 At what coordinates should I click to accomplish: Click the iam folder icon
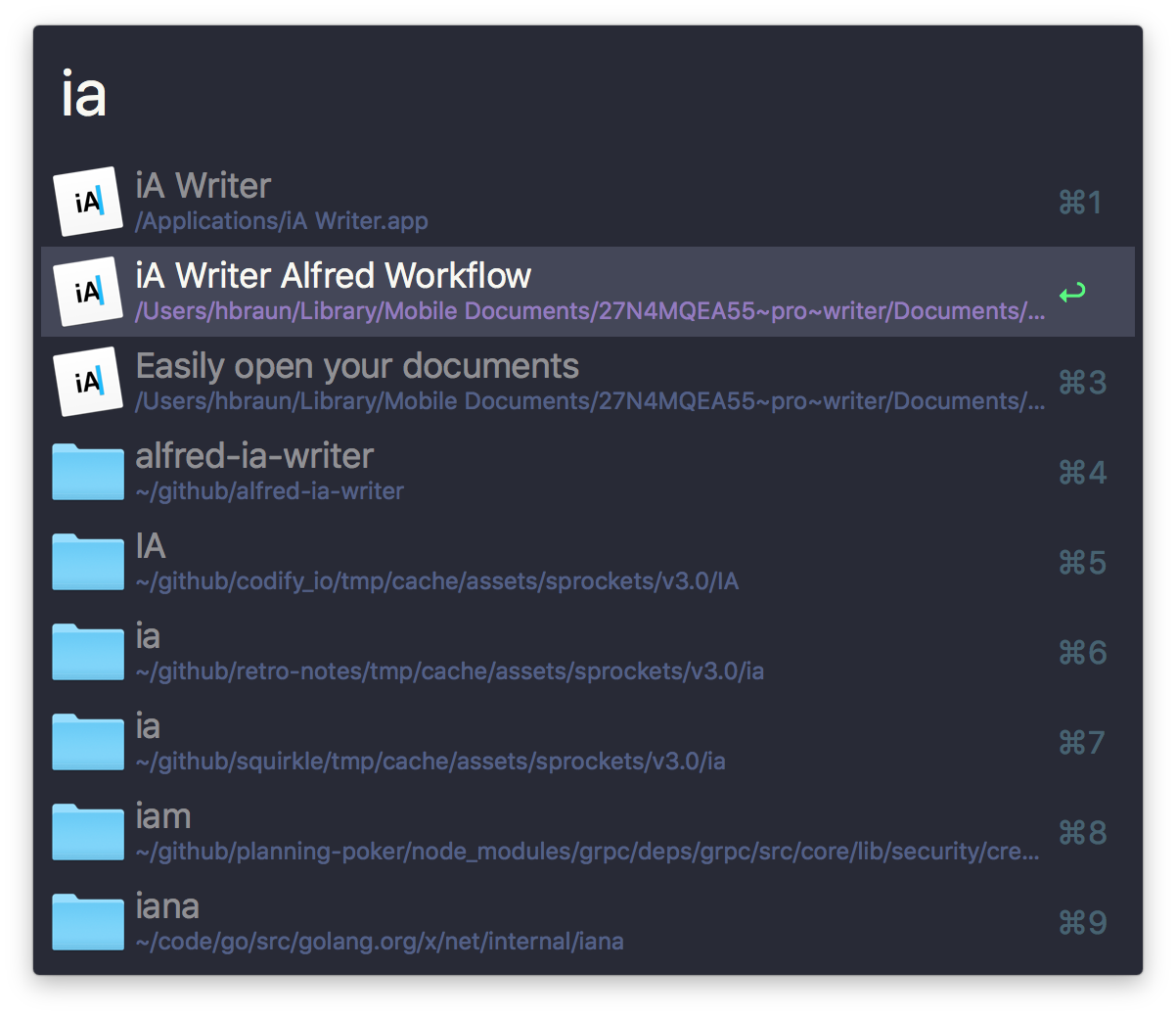tap(88, 832)
